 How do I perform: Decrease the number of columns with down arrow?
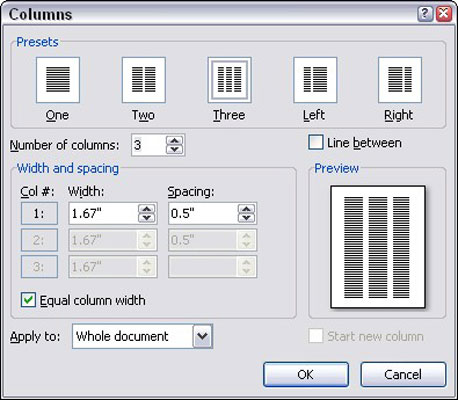[175, 149]
